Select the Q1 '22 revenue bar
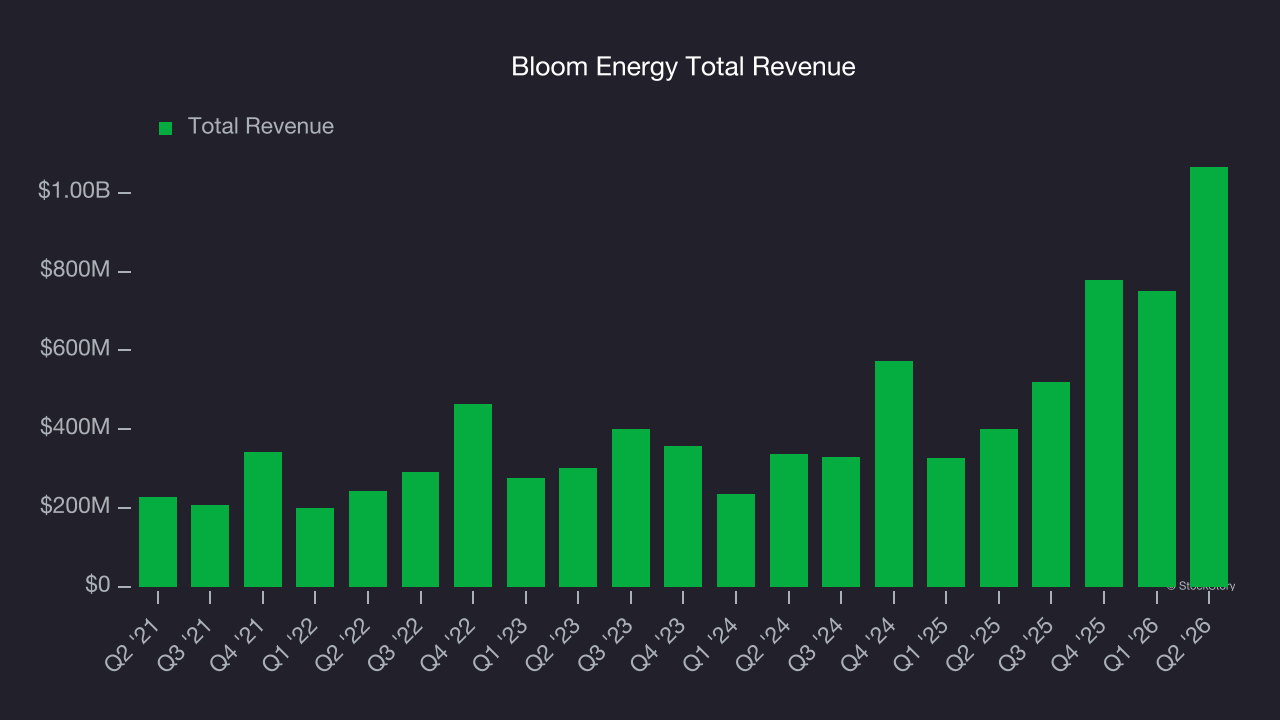Screen dimensions: 1280x720 [x=315, y=547]
